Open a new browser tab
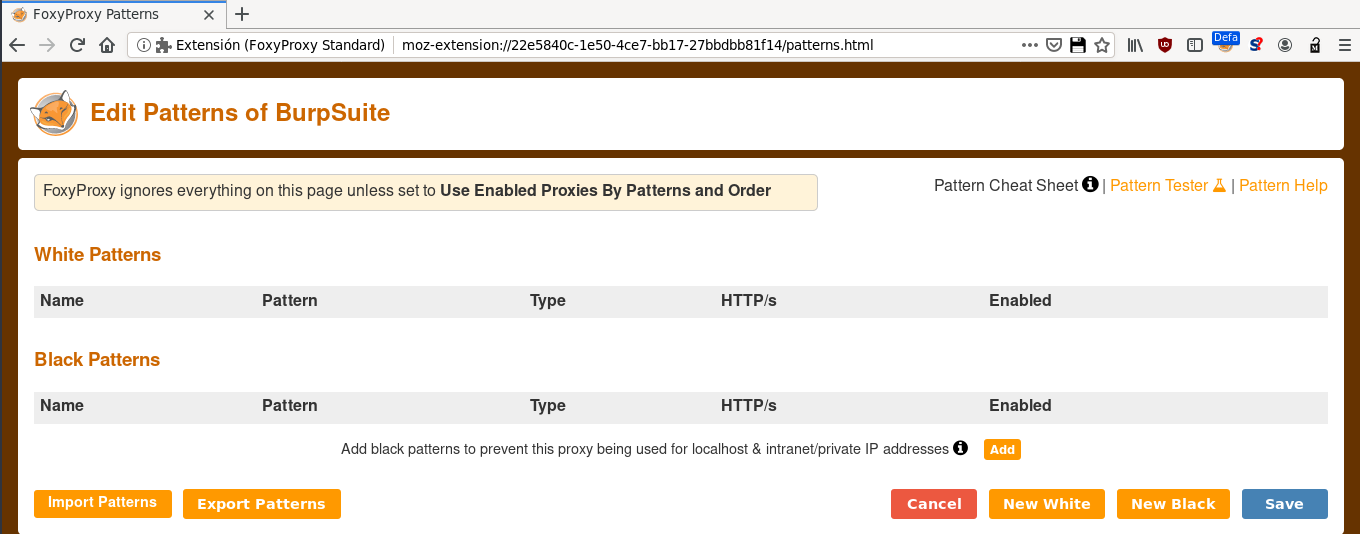 coord(241,14)
